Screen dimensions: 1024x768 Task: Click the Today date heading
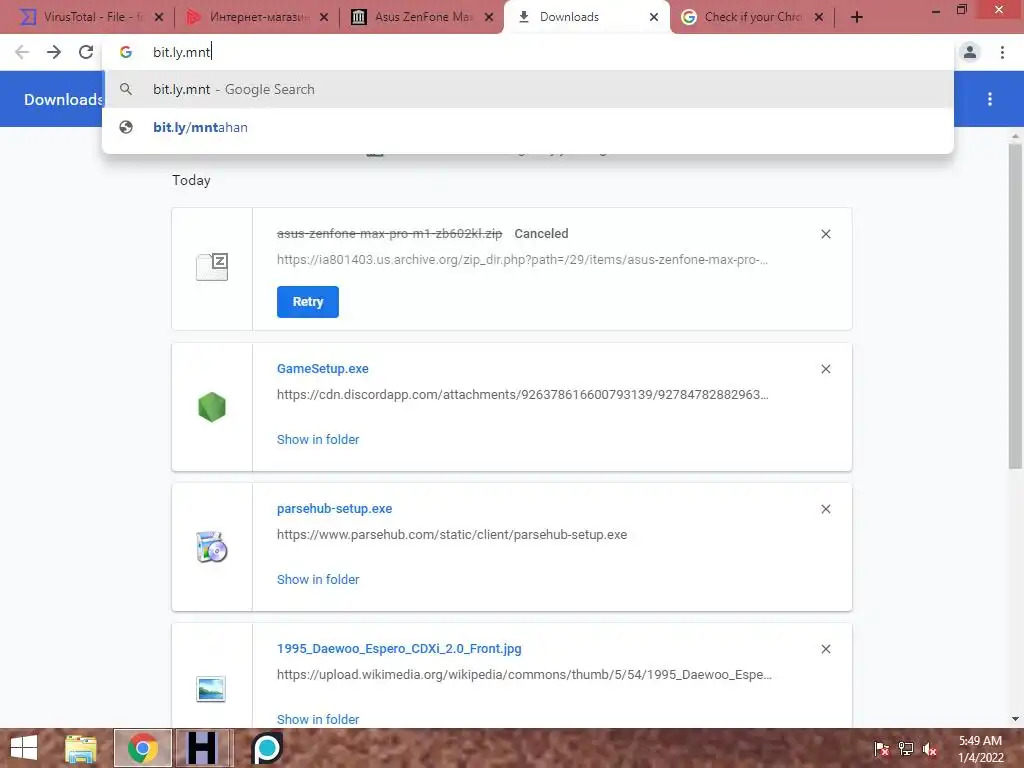pyautogui.click(x=191, y=180)
